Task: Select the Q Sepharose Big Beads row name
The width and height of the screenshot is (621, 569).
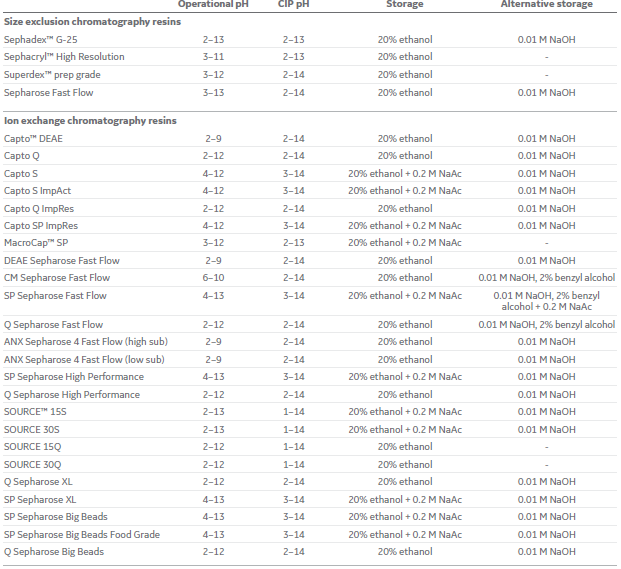Action: (54, 552)
